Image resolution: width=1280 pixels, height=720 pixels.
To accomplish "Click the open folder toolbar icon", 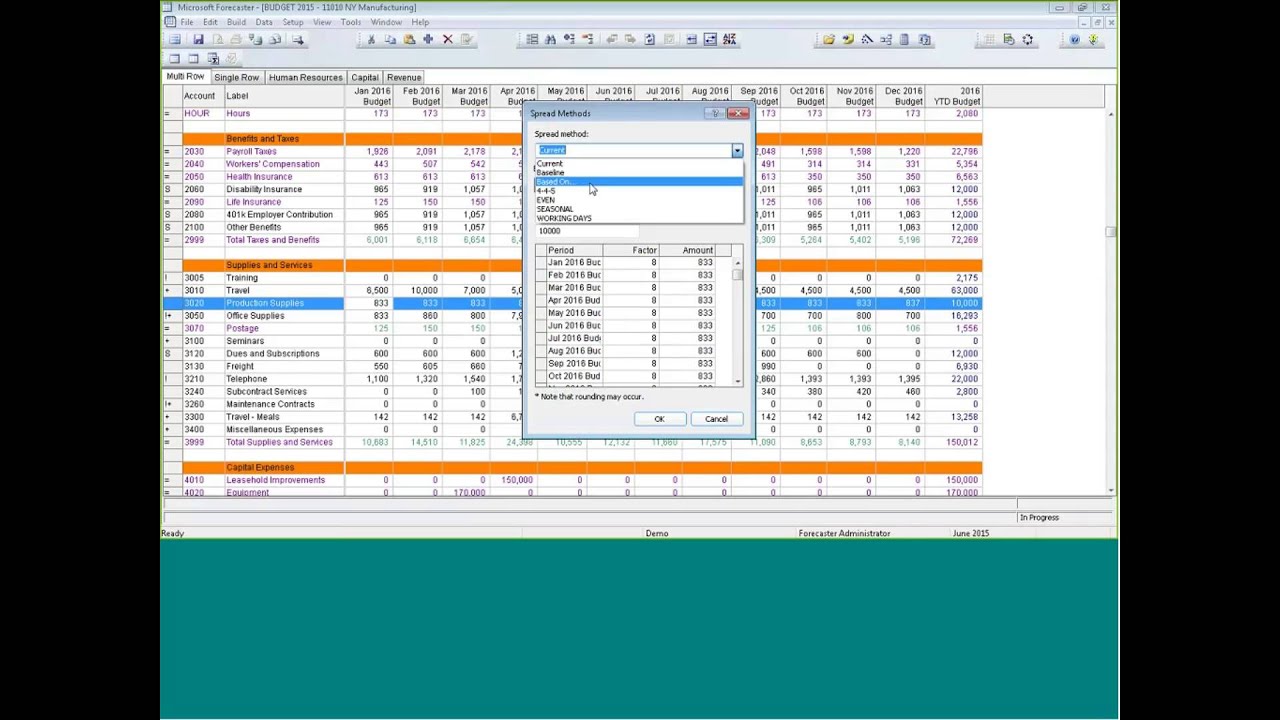I will point(829,40).
